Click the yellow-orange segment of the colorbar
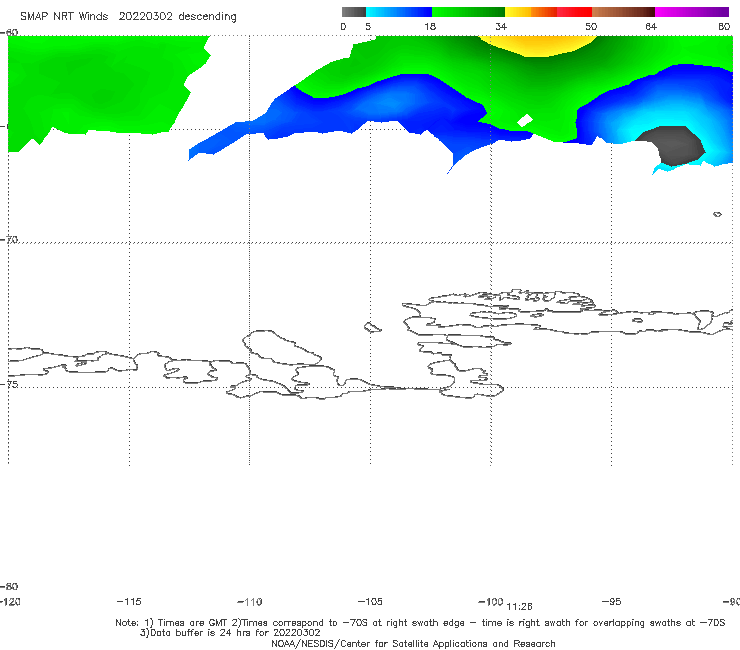740x650 pixels. pos(530,12)
